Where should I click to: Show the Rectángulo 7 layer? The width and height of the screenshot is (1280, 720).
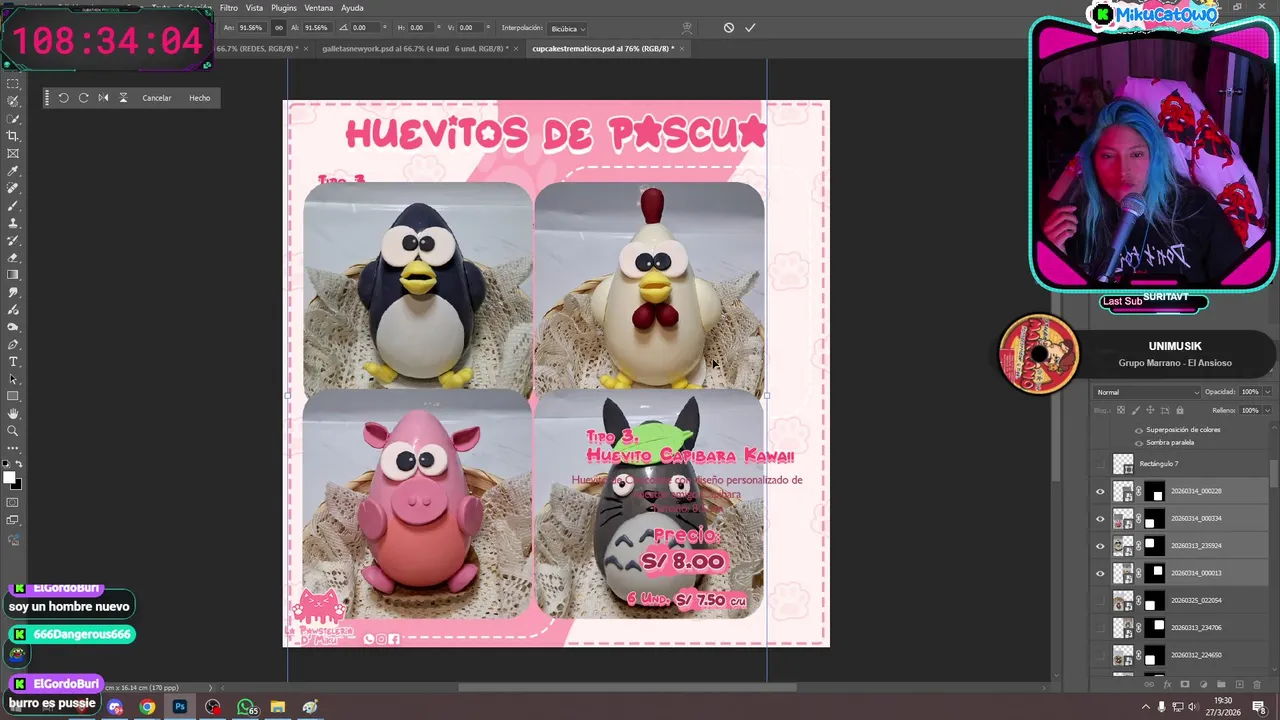pyautogui.click(x=1101, y=464)
